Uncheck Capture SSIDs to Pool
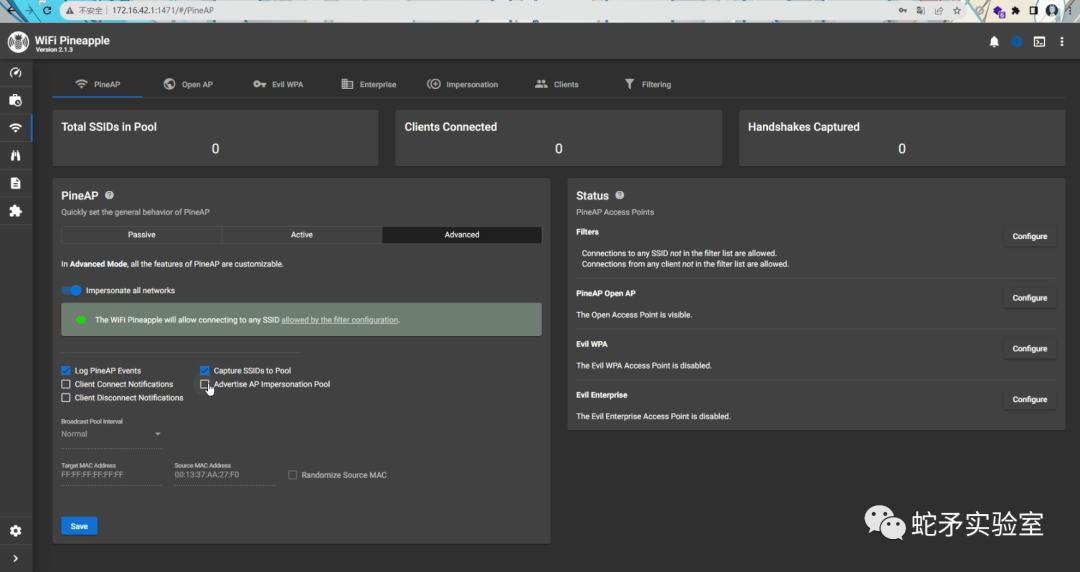Screen dimensions: 1080x572 tap(205, 370)
